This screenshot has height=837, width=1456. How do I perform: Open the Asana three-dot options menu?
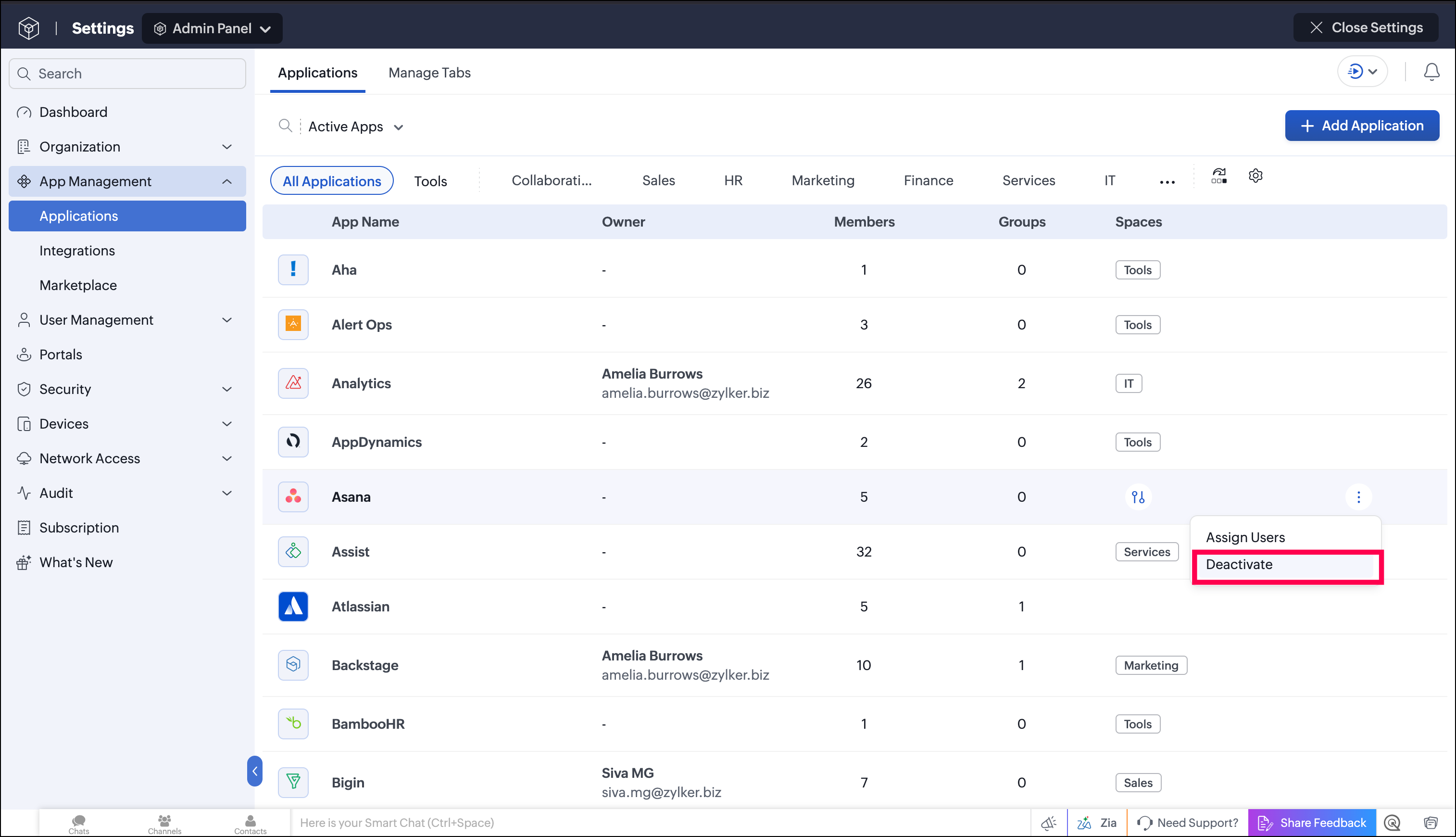coord(1358,497)
